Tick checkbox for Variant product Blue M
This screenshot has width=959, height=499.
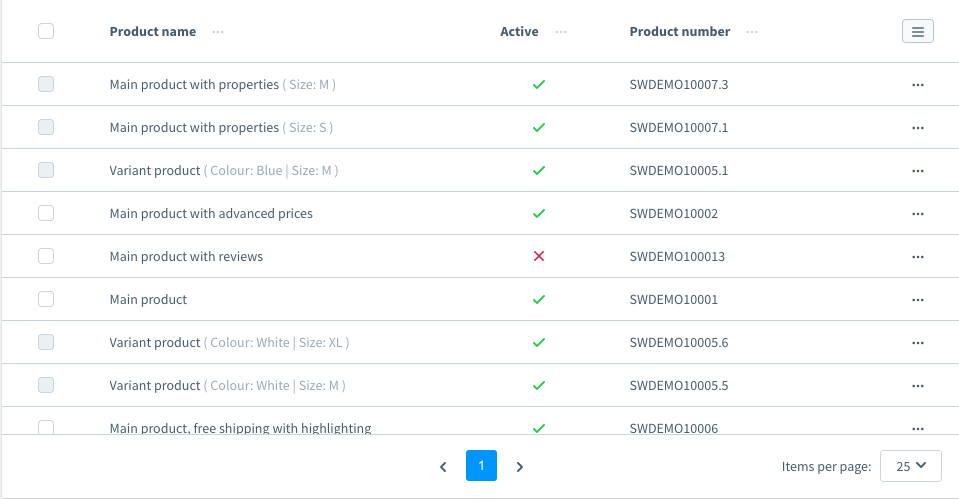[46, 170]
